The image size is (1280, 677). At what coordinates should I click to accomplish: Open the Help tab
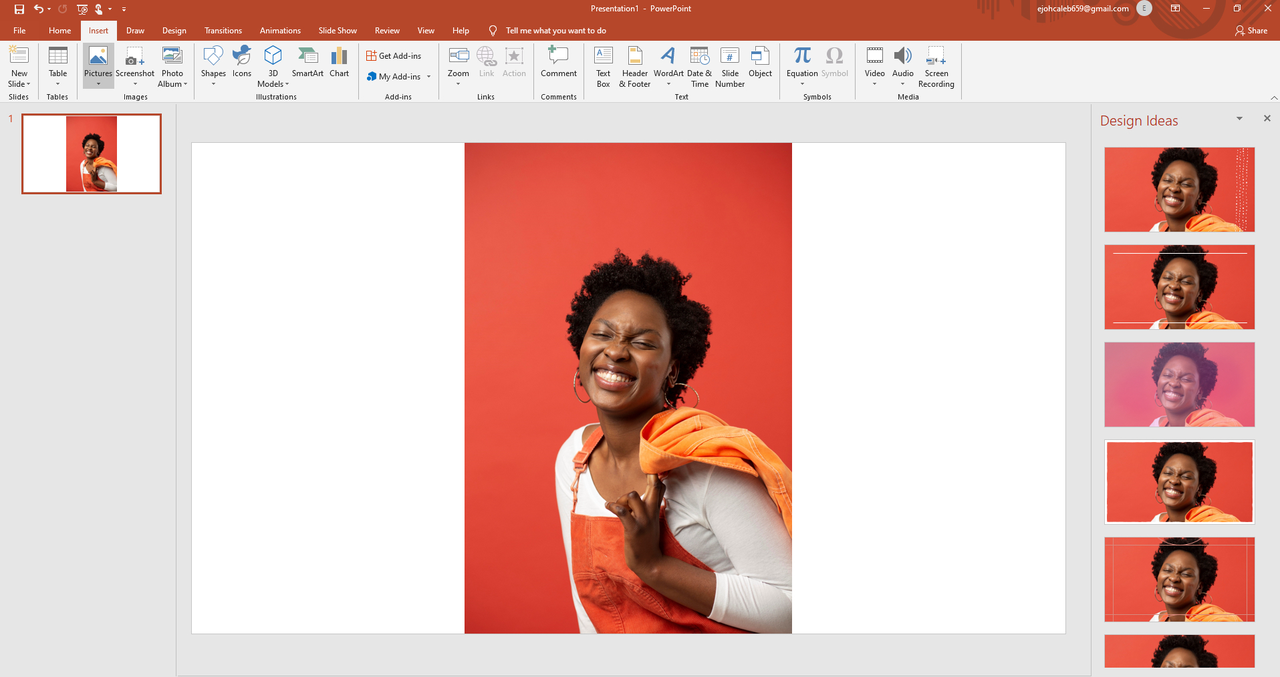460,31
